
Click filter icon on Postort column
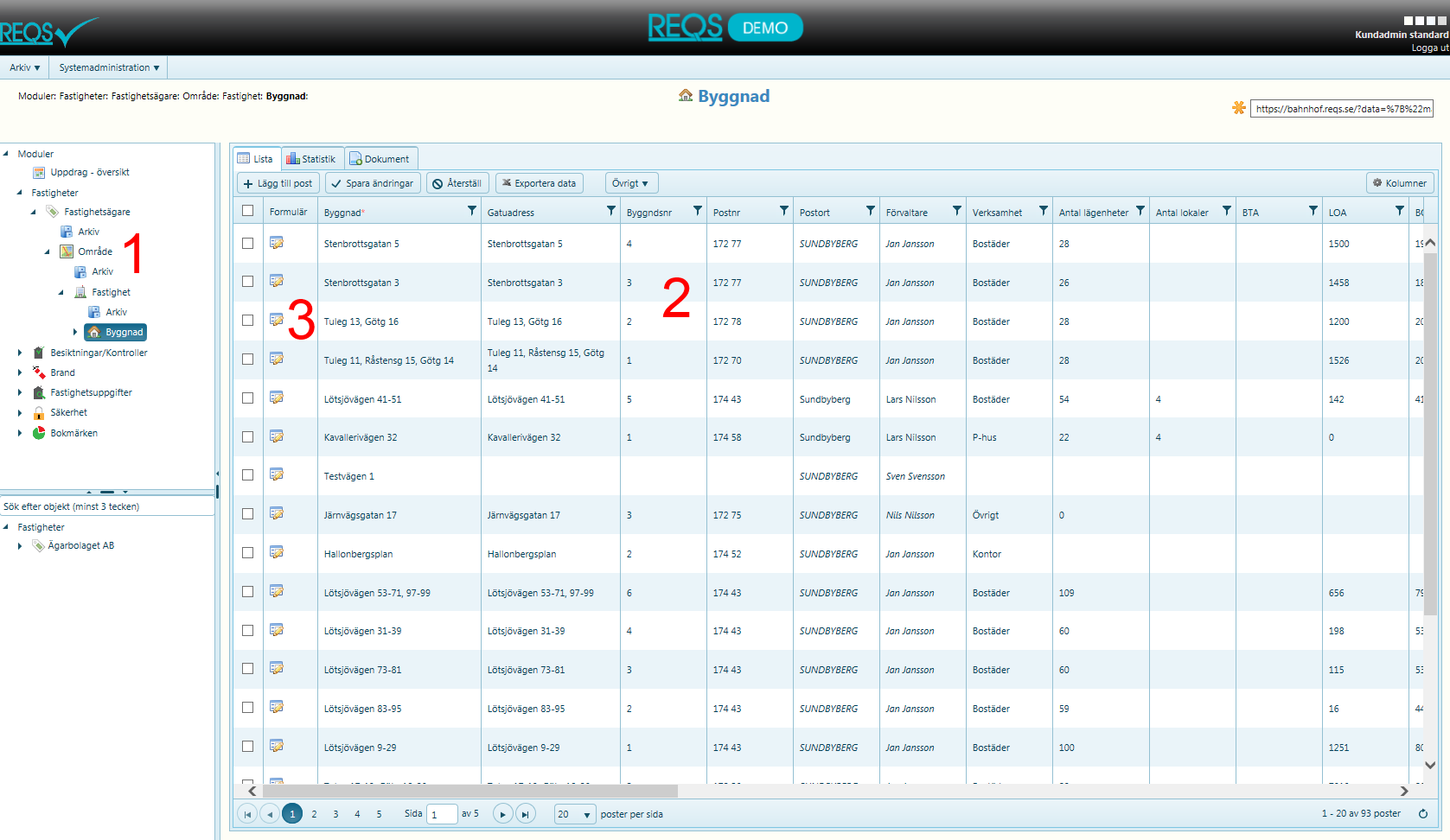pos(871,211)
